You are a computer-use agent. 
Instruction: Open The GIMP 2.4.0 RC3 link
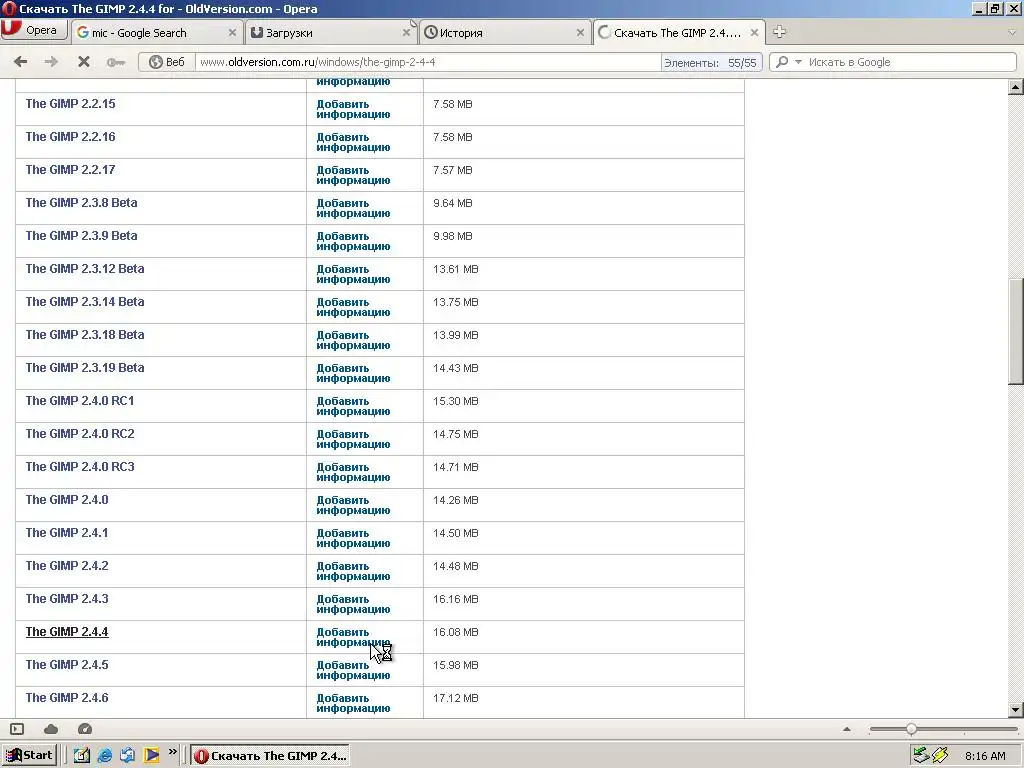(x=80, y=466)
